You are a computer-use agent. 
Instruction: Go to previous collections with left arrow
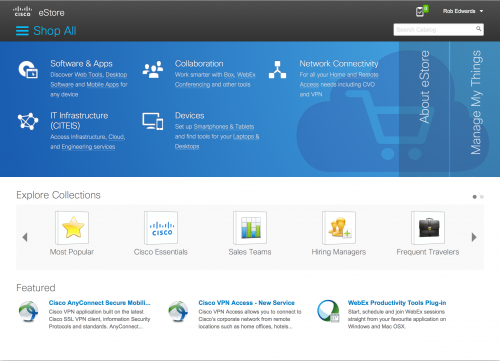tap(25, 237)
